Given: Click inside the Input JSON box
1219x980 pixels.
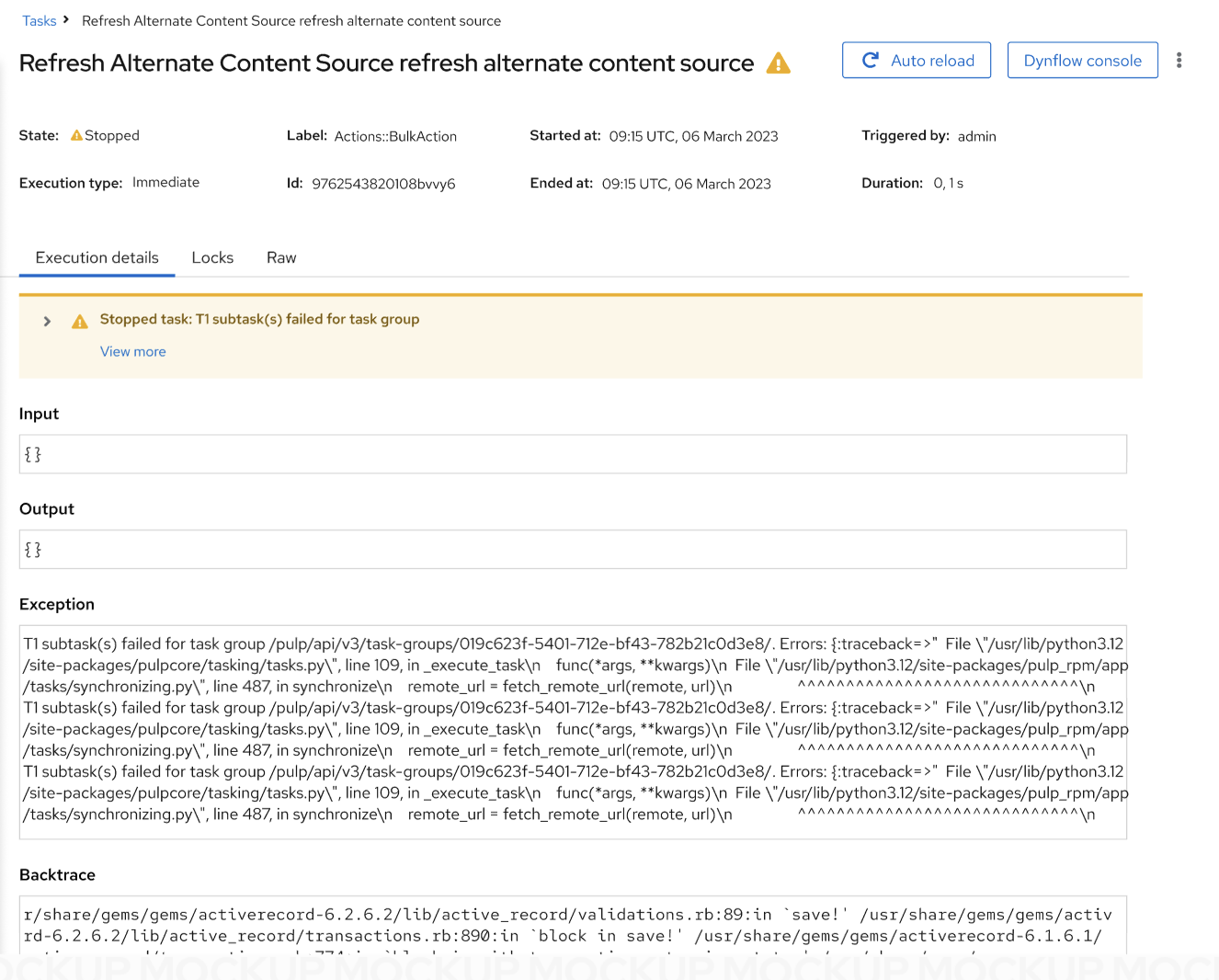Looking at the screenshot, I should (572, 454).
